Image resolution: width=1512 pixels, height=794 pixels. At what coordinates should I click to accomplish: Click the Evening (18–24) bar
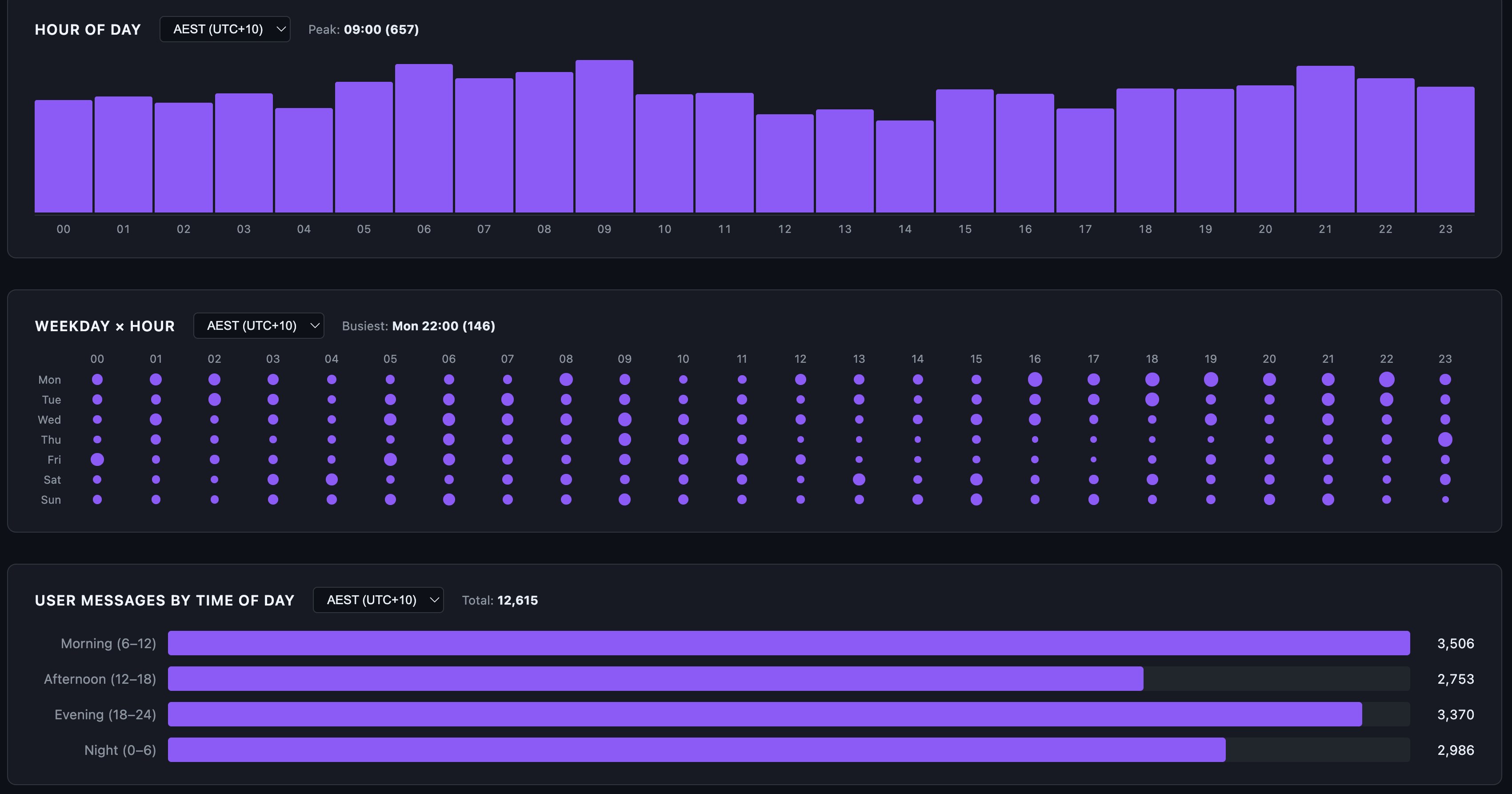tap(764, 714)
